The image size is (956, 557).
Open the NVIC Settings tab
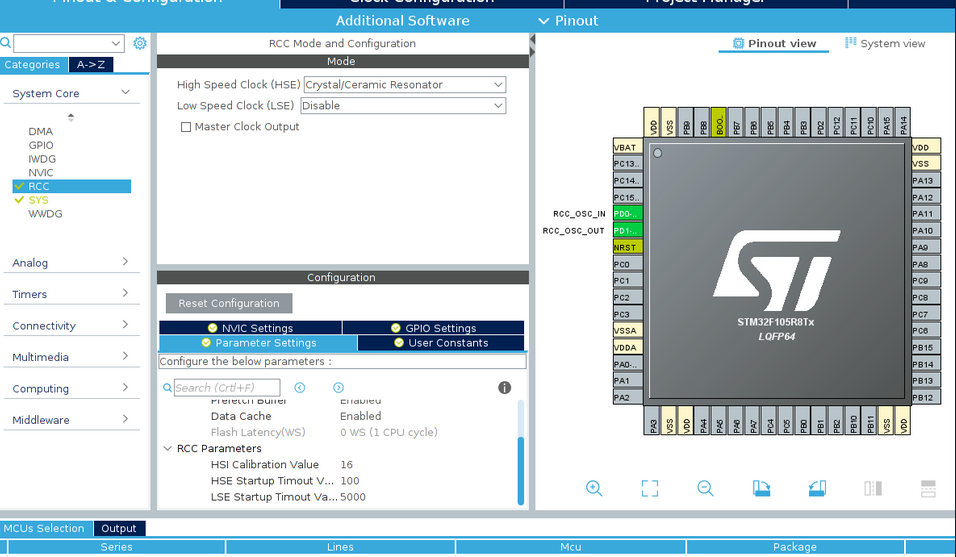(251, 328)
